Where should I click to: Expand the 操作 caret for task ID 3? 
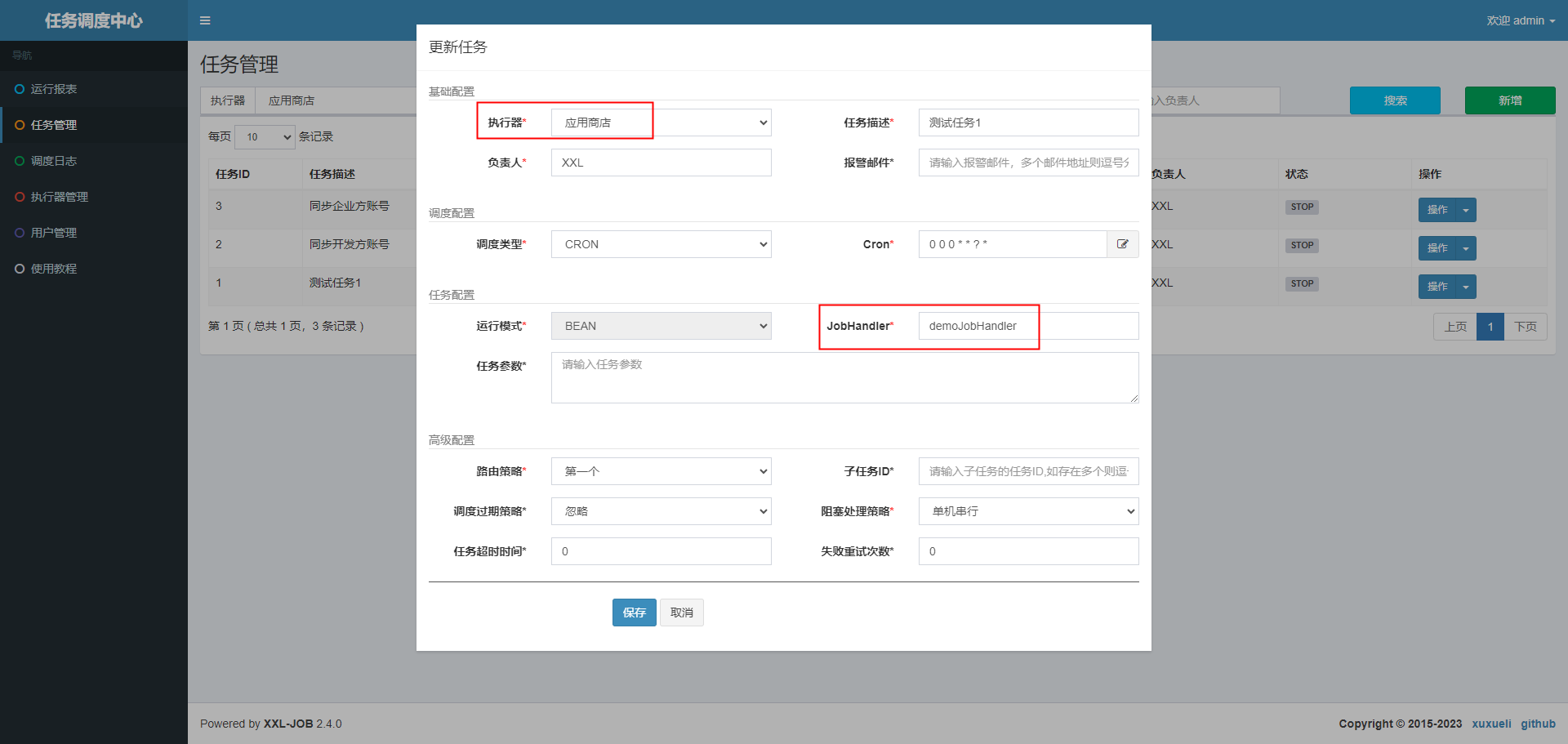pyautogui.click(x=1466, y=210)
